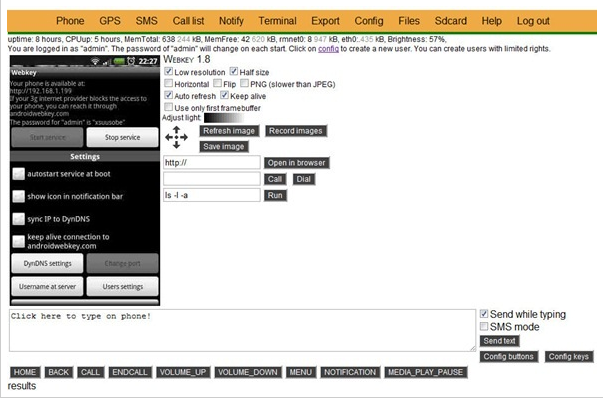Open Config buttons
Screen dimensions: 603x399
tap(508, 357)
